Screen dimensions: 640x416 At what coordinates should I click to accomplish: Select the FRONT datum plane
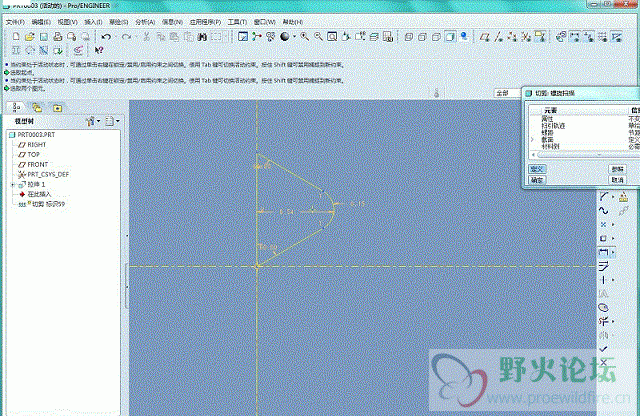38,165
